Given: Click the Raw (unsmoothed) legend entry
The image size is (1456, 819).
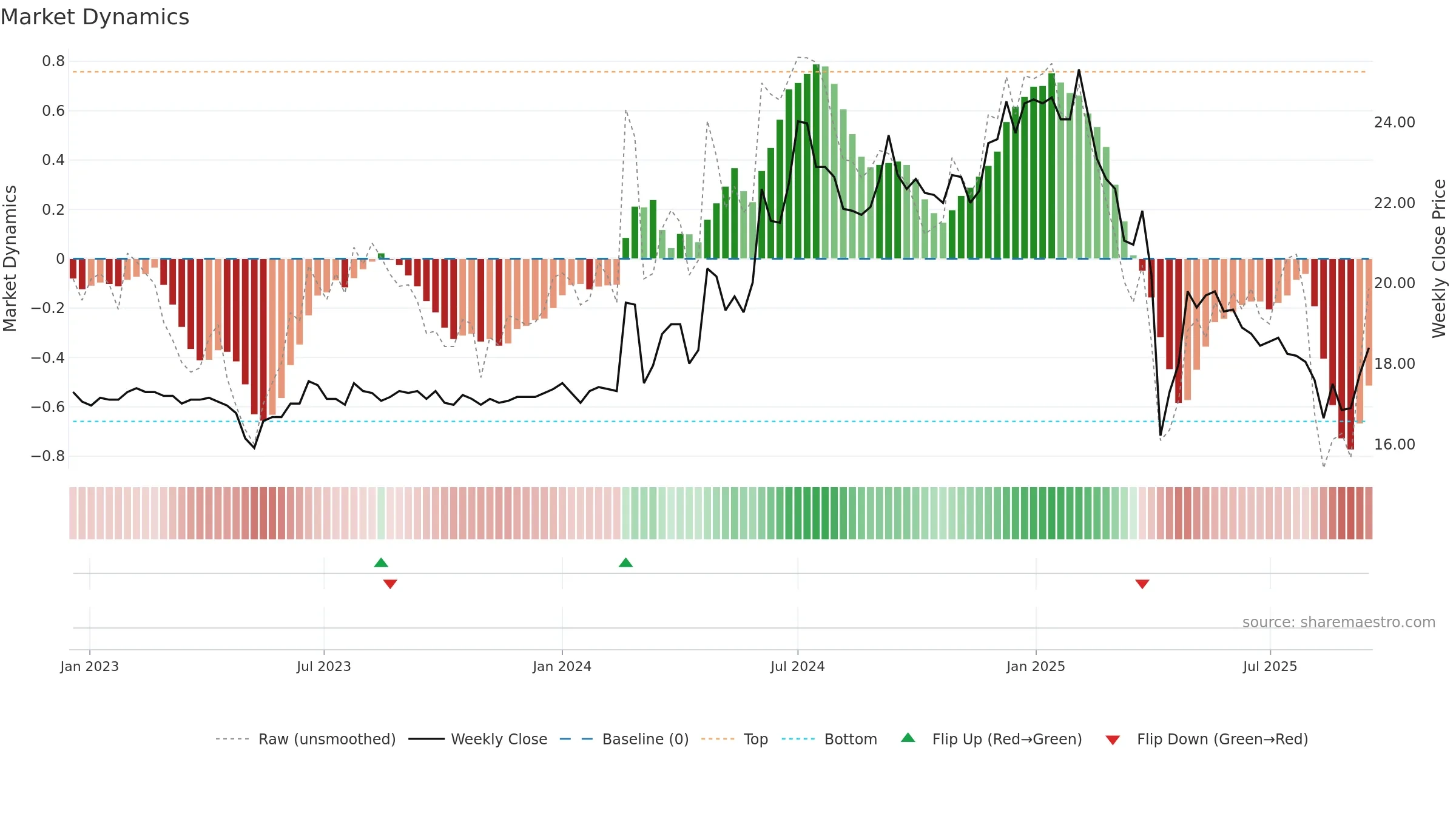Looking at the screenshot, I should pos(305,739).
